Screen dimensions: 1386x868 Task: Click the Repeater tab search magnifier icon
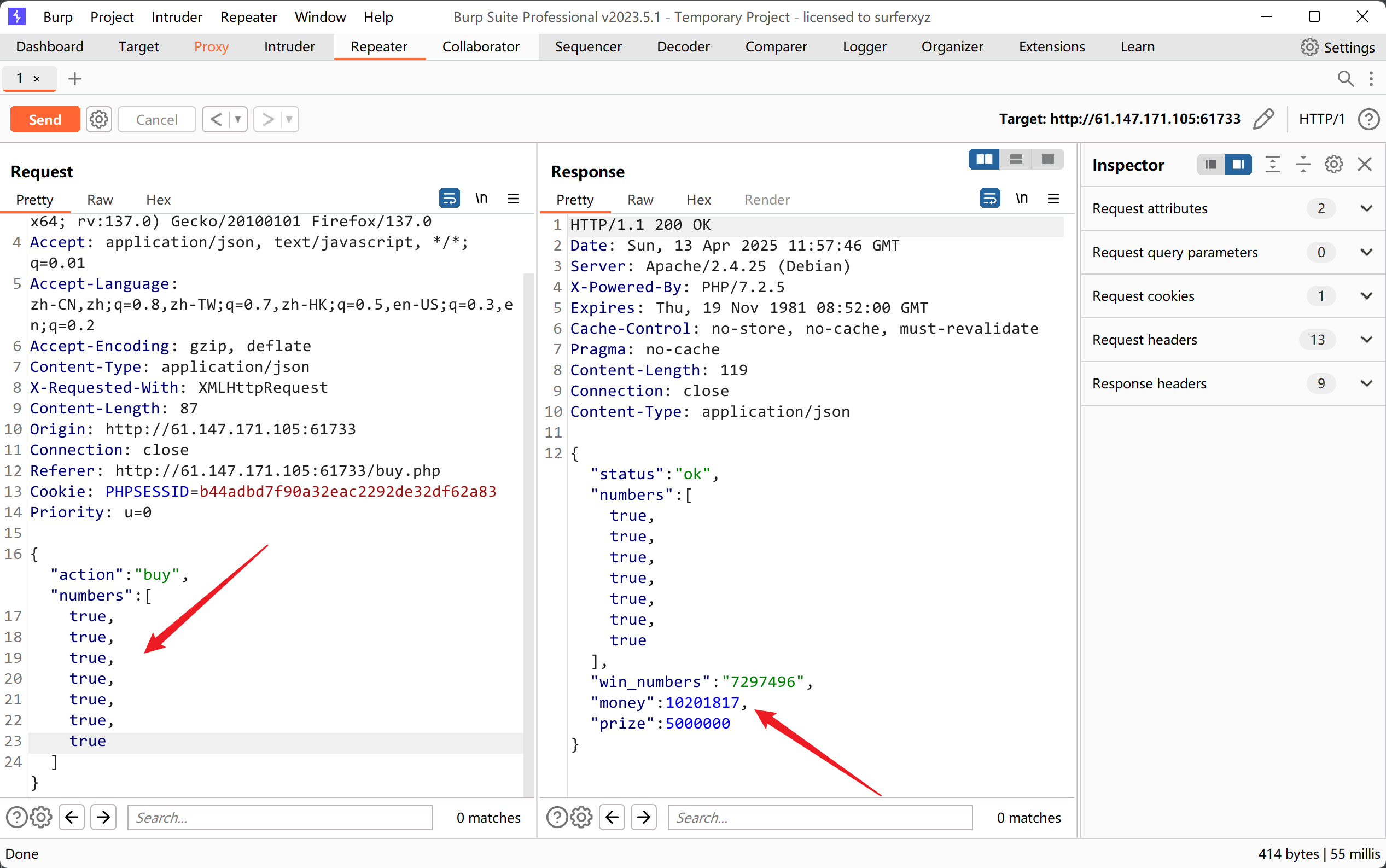[1344, 79]
